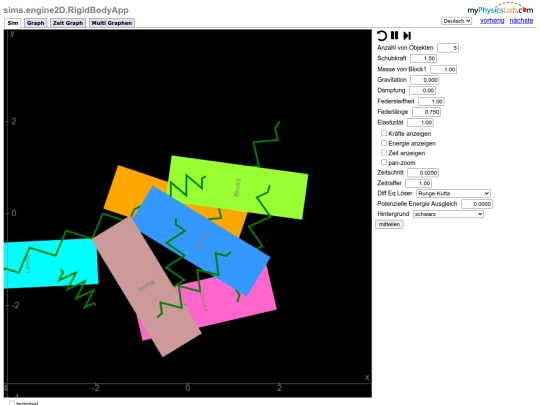Enable the Energie anzeigen checkbox

(x=384, y=143)
